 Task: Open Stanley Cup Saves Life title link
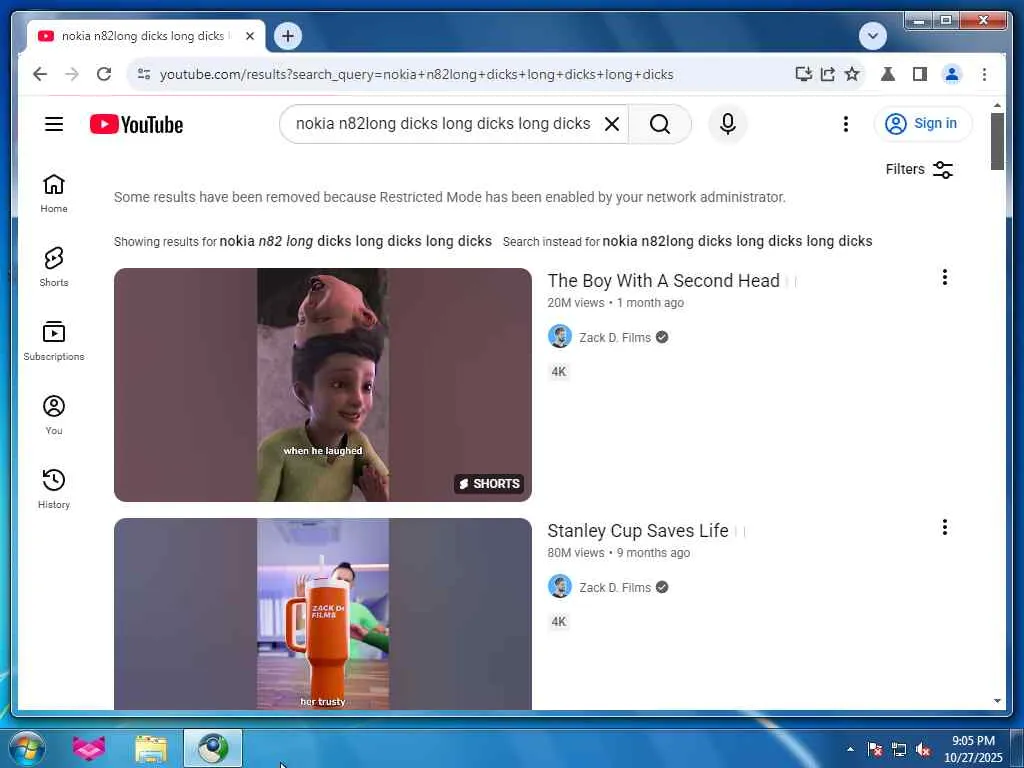coord(638,531)
